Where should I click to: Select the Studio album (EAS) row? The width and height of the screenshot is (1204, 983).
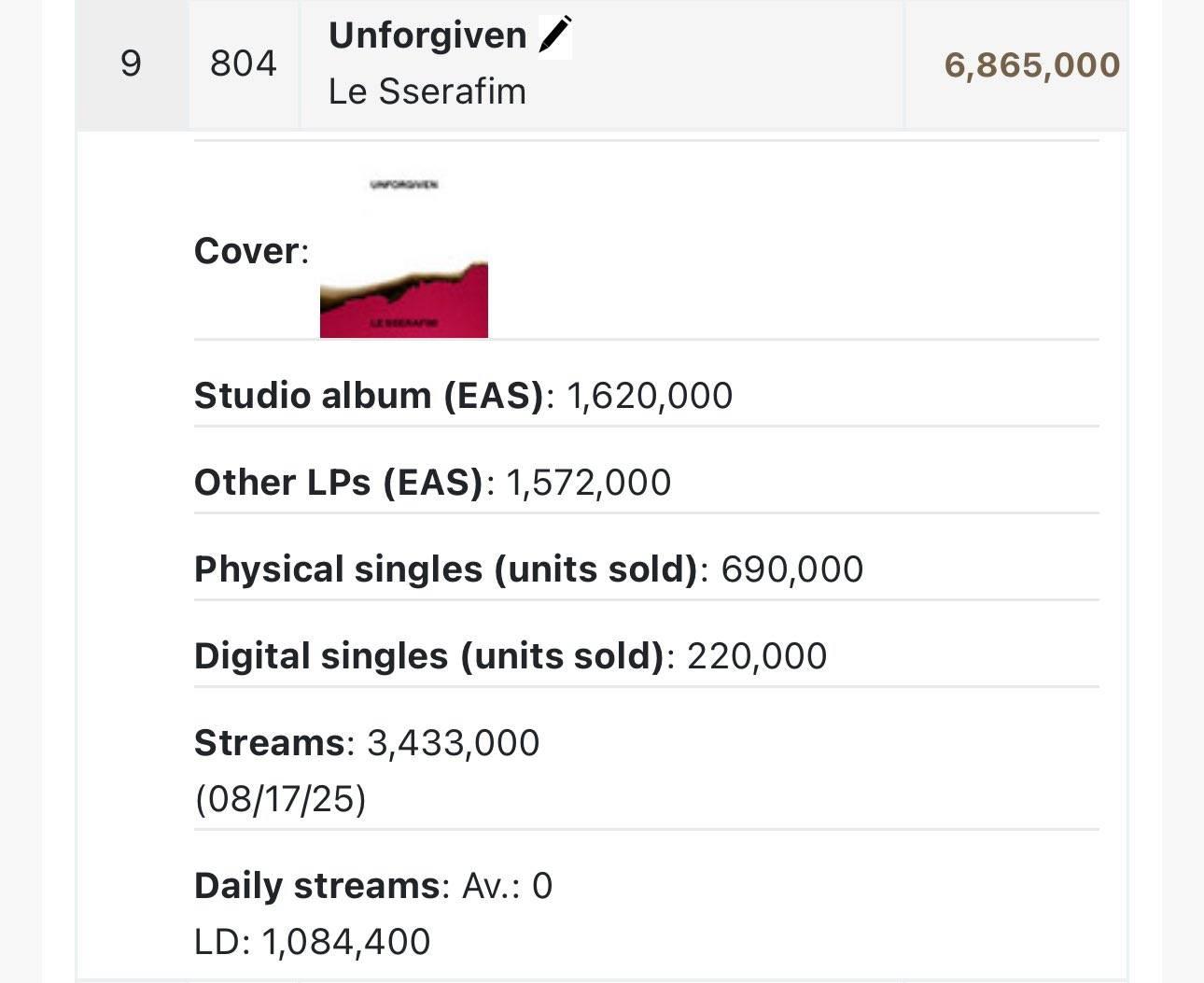coord(647,396)
